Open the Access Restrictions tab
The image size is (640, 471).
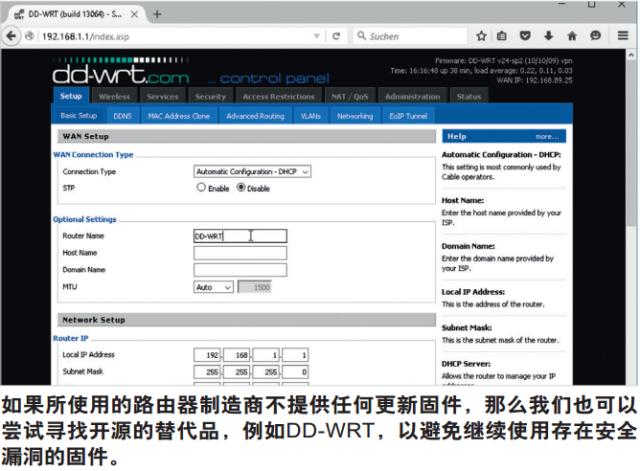click(x=278, y=96)
